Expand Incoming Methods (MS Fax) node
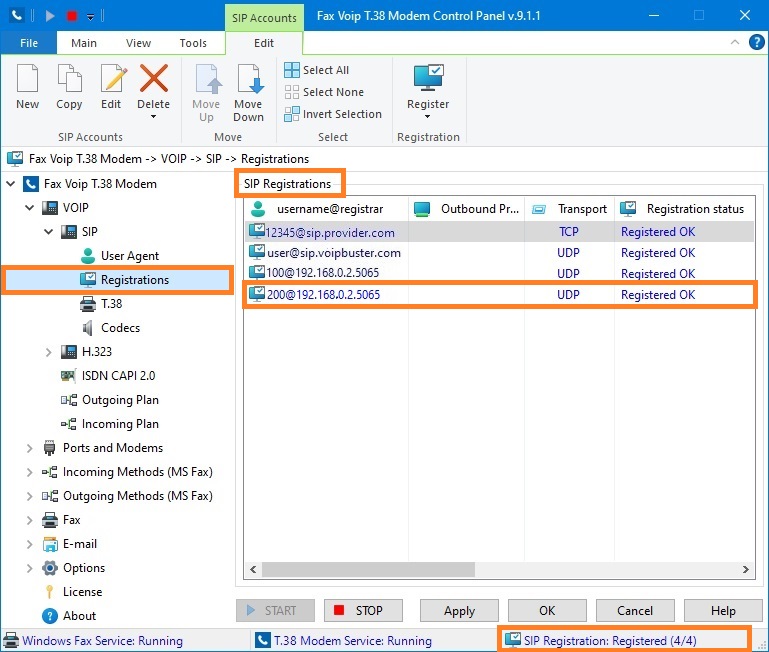Viewport: 769px width, 652px height. click(x=30, y=472)
